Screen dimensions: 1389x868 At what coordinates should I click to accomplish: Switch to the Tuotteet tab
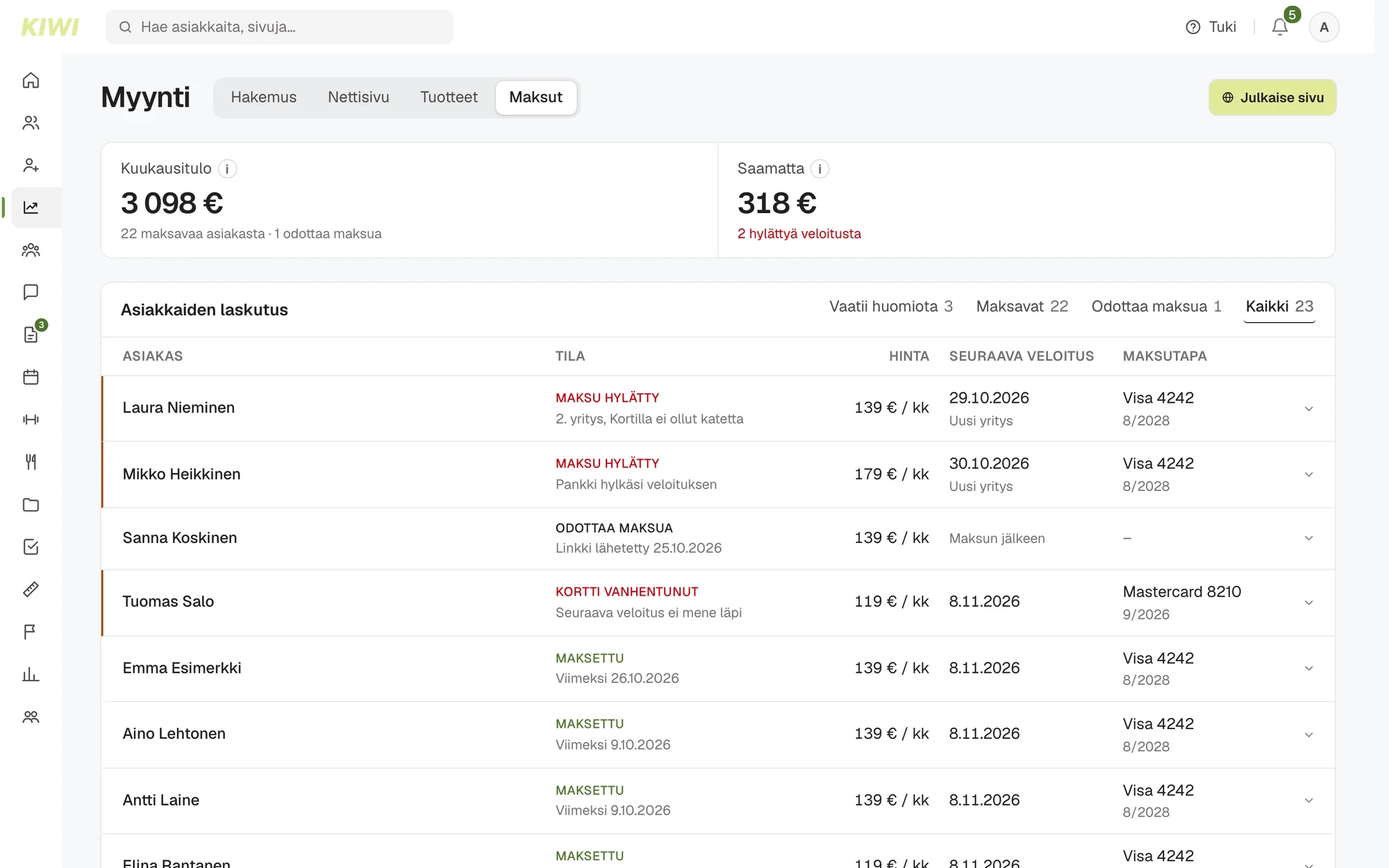tap(449, 97)
